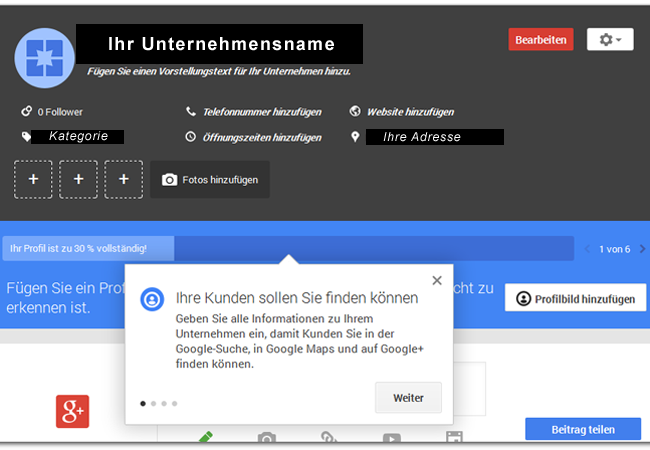Select the third pagination dot in popup
Viewport: 650px width, 450px height.
(164, 404)
